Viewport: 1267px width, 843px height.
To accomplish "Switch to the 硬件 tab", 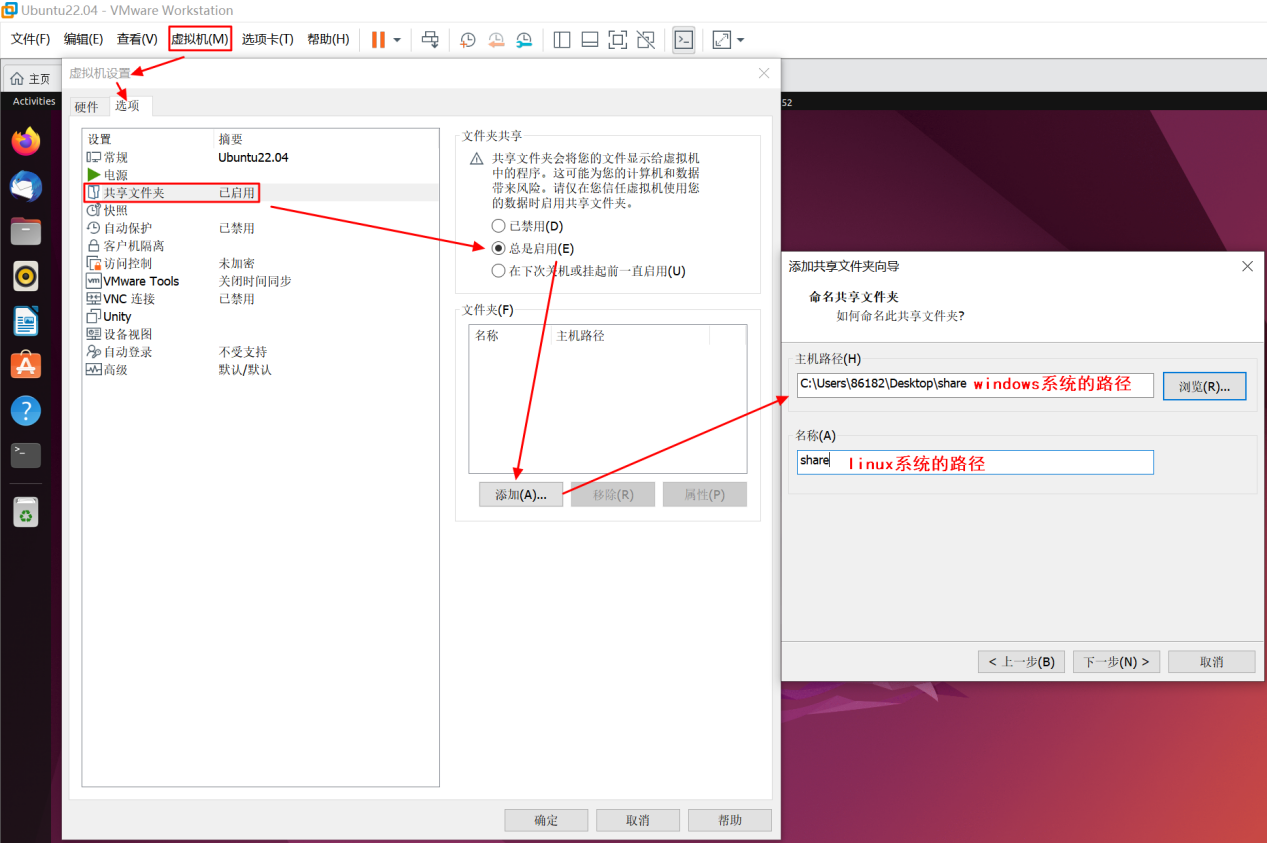I will (87, 106).
